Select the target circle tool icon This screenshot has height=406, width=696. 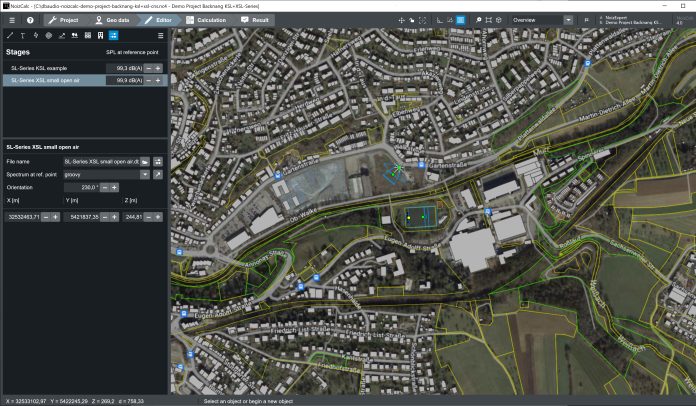49,36
